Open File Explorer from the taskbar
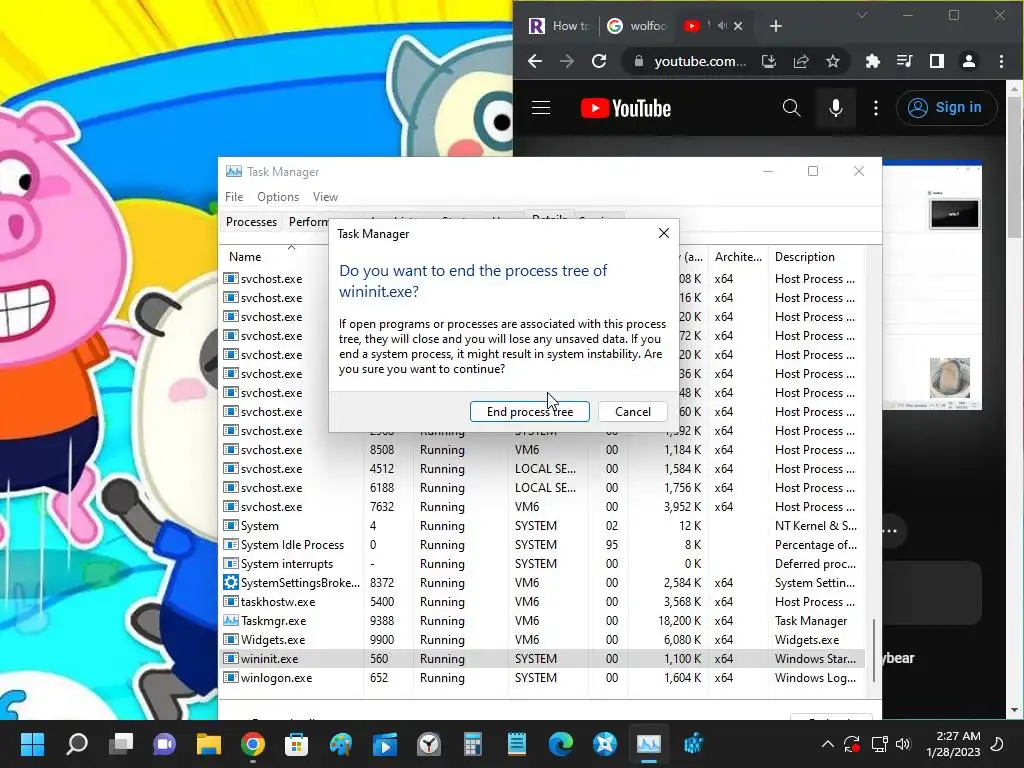The width and height of the screenshot is (1024, 768). (209, 744)
